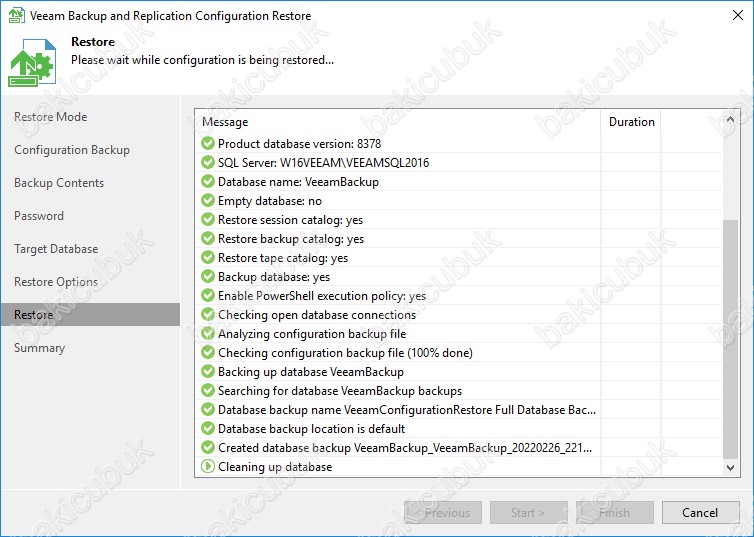Select 'Enable PowerShell execution policy: yes' text
754x537 pixels.
322,296
